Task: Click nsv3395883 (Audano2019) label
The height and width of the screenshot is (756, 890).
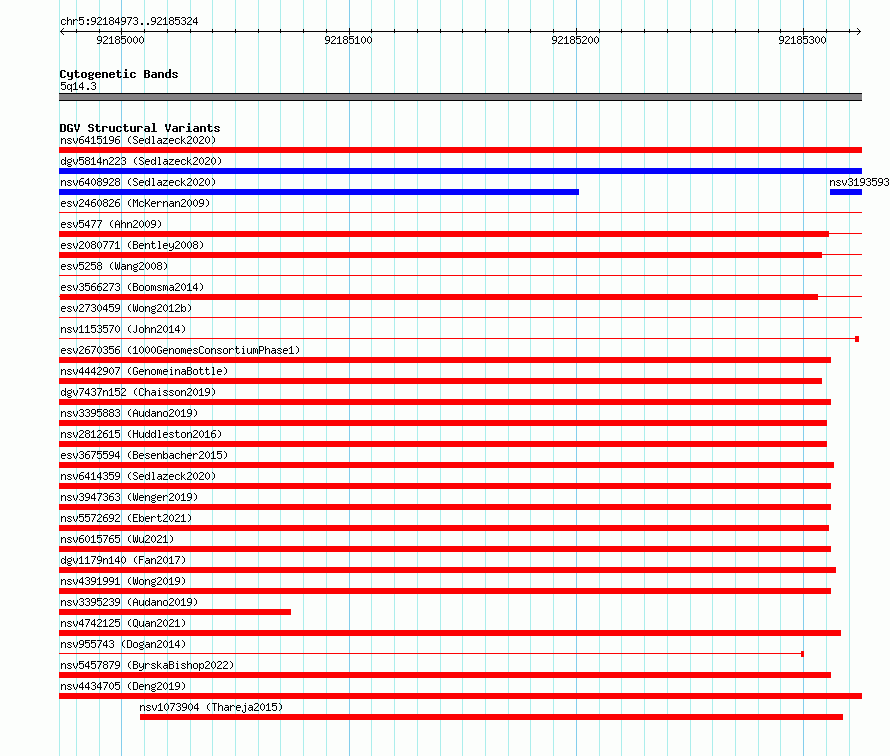Action: (x=129, y=413)
